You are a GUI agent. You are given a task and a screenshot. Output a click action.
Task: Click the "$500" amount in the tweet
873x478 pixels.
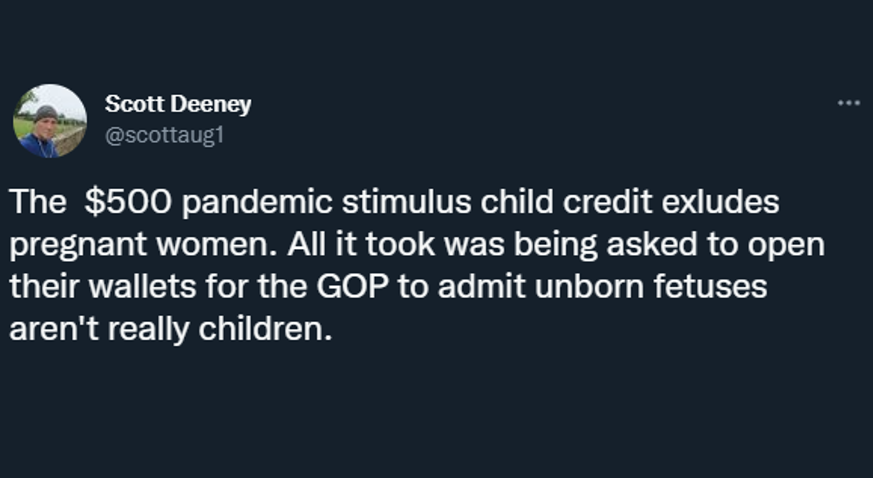pyautogui.click(x=128, y=201)
